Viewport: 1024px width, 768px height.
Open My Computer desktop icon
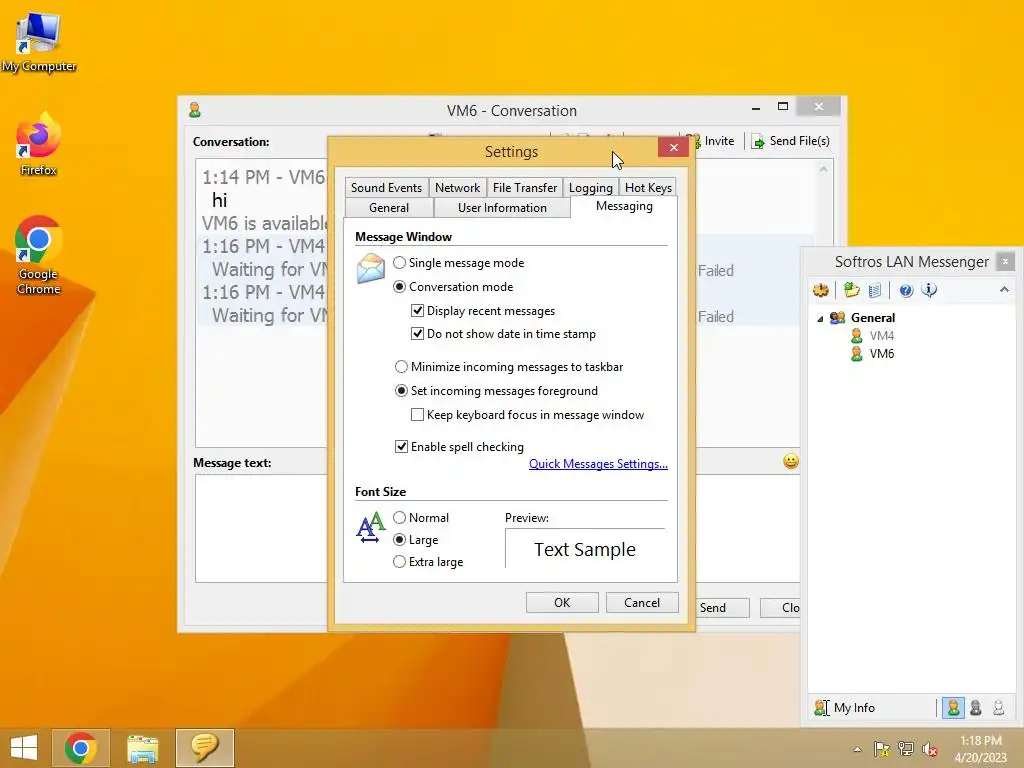[x=39, y=42]
